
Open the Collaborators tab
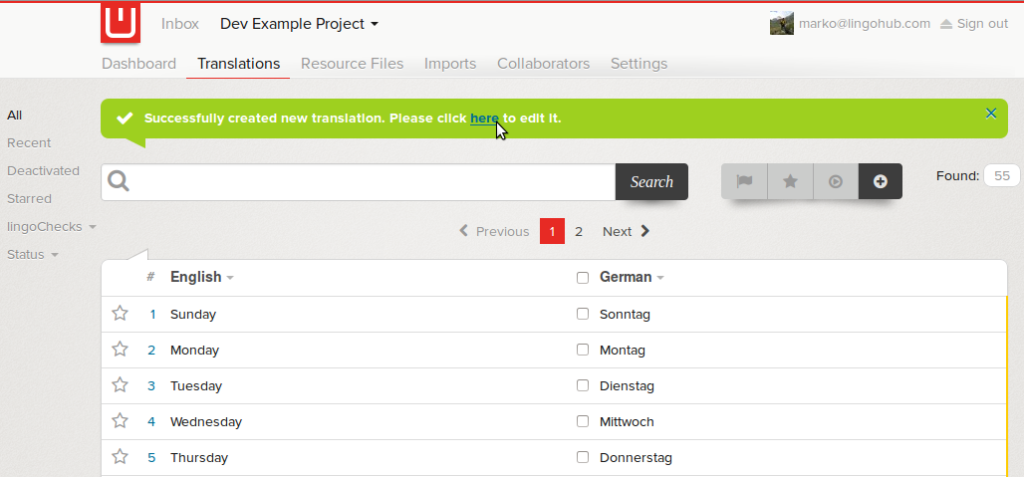[x=543, y=63]
